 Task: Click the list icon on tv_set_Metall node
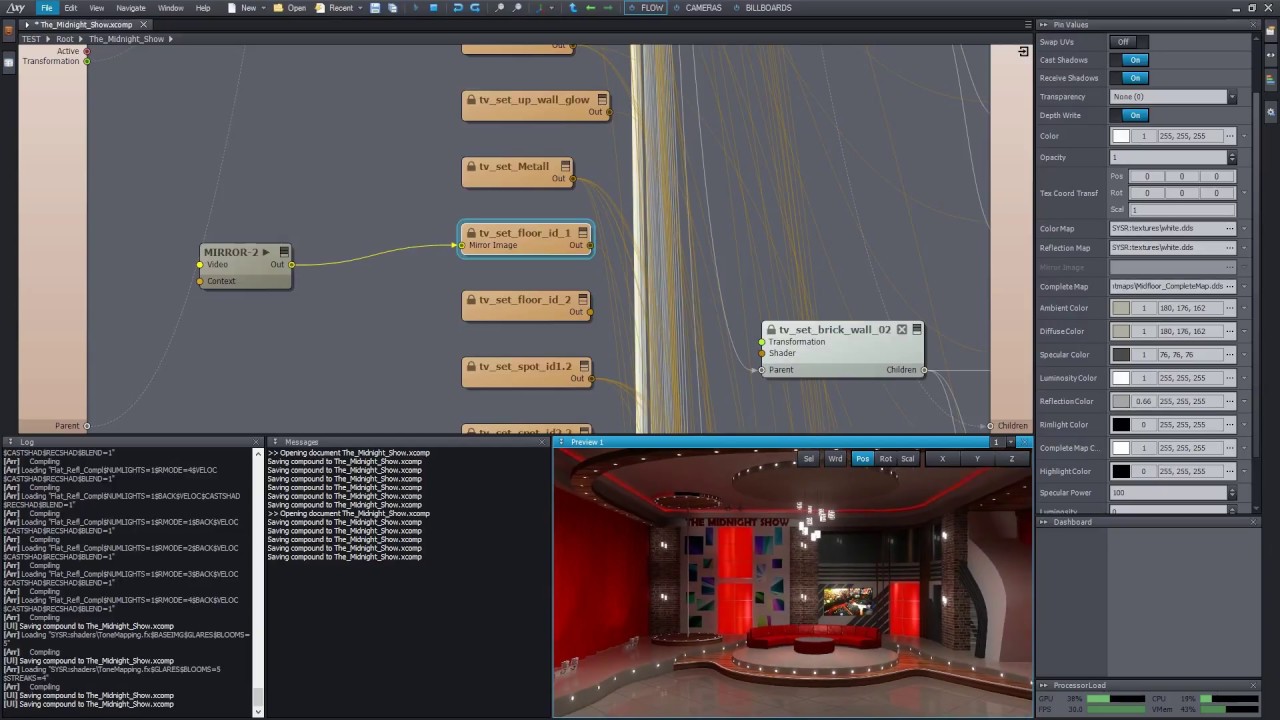[x=565, y=166]
